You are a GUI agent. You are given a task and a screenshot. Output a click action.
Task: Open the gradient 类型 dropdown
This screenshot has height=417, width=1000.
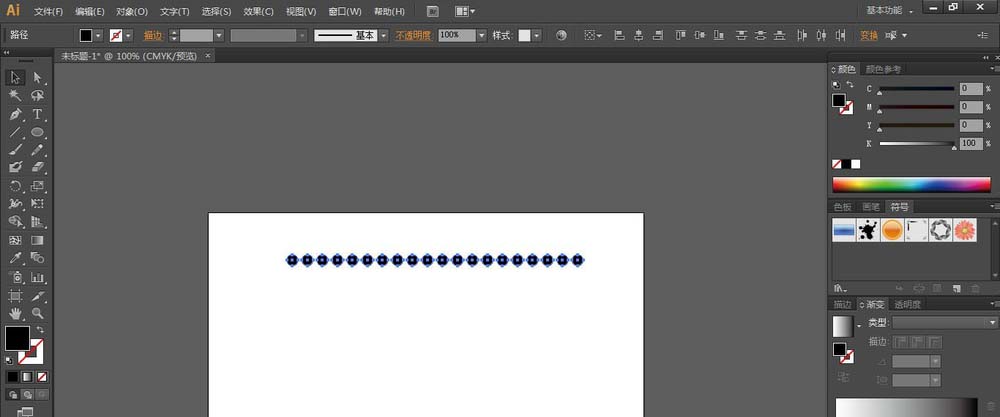click(x=944, y=323)
